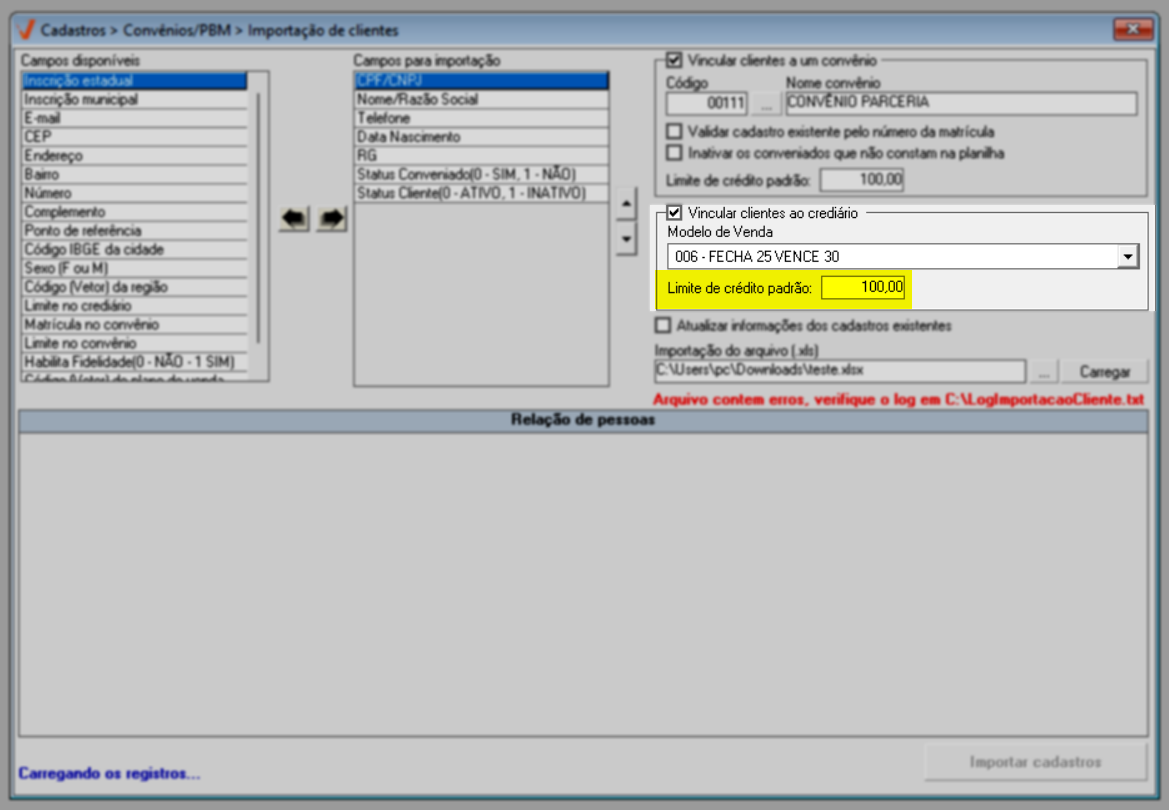Edit the Código field 00111

pyautogui.click(x=707, y=103)
